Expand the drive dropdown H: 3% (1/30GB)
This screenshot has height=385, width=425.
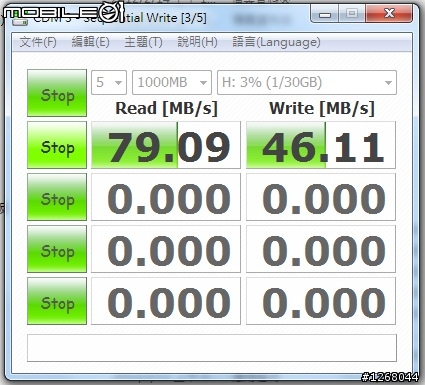pos(307,82)
